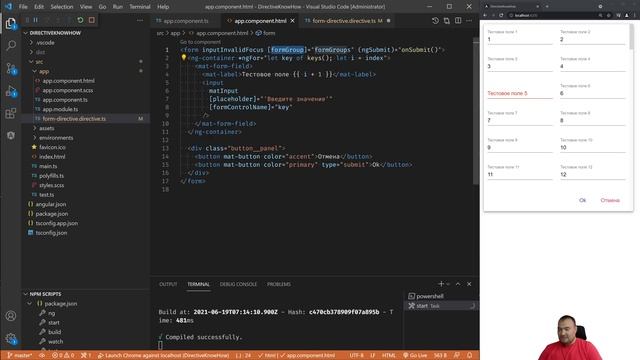The height and width of the screenshot is (360, 640).
Task: Open the Manage gear icon
Action: click(11, 338)
